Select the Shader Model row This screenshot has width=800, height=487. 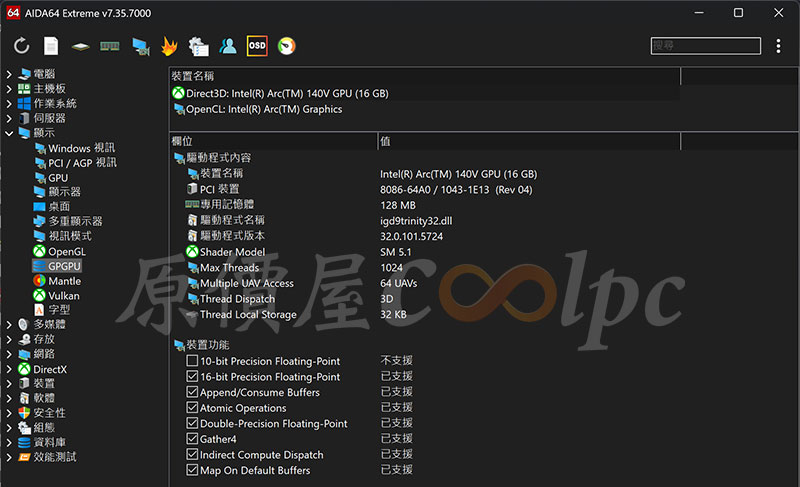tap(424, 252)
